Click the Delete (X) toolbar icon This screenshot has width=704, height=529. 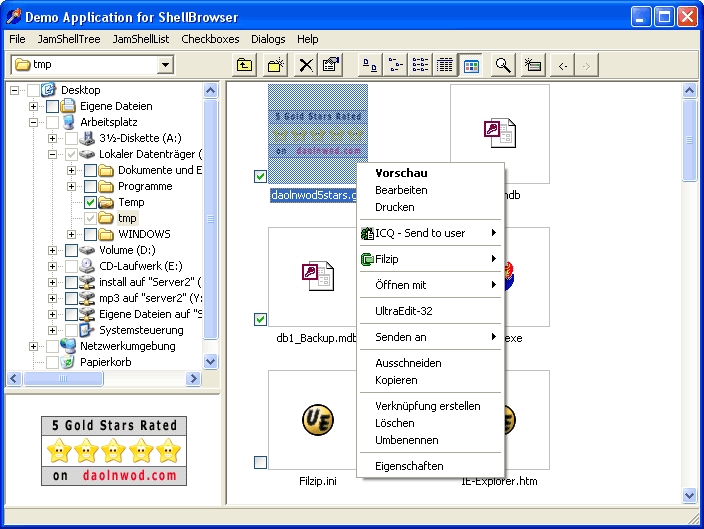pyautogui.click(x=307, y=65)
